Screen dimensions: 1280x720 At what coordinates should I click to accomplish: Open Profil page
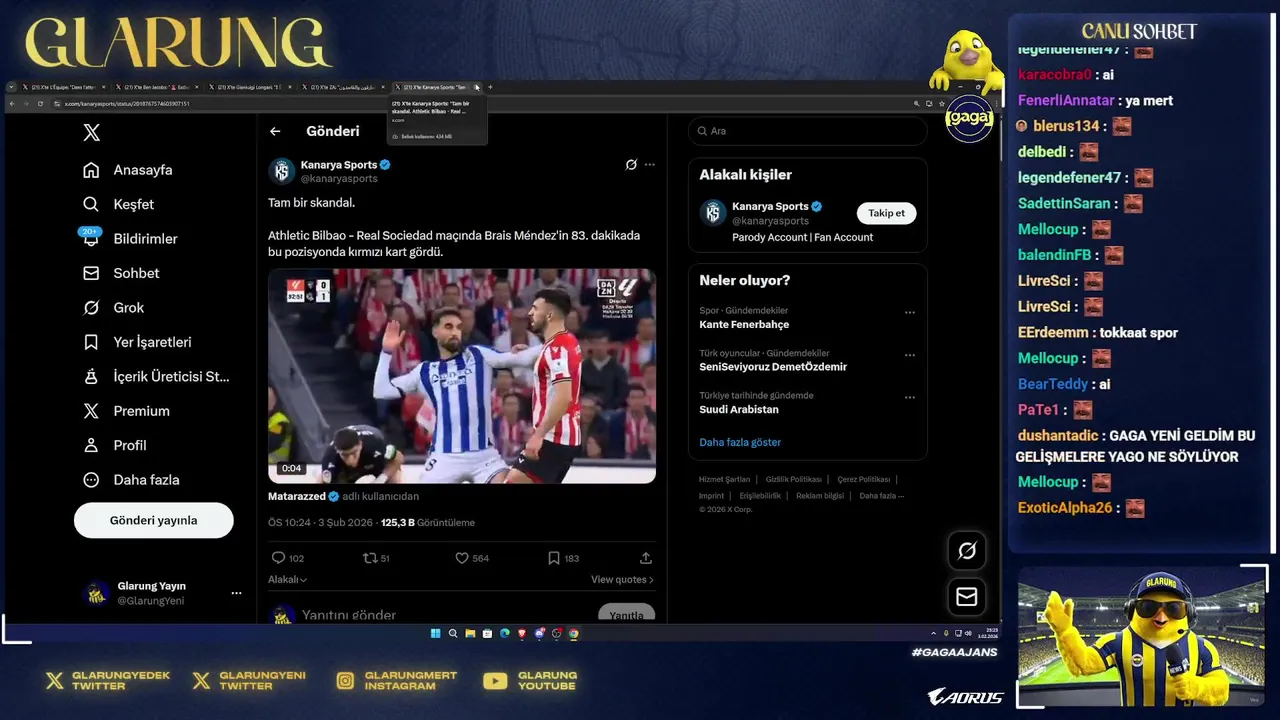coord(115,445)
